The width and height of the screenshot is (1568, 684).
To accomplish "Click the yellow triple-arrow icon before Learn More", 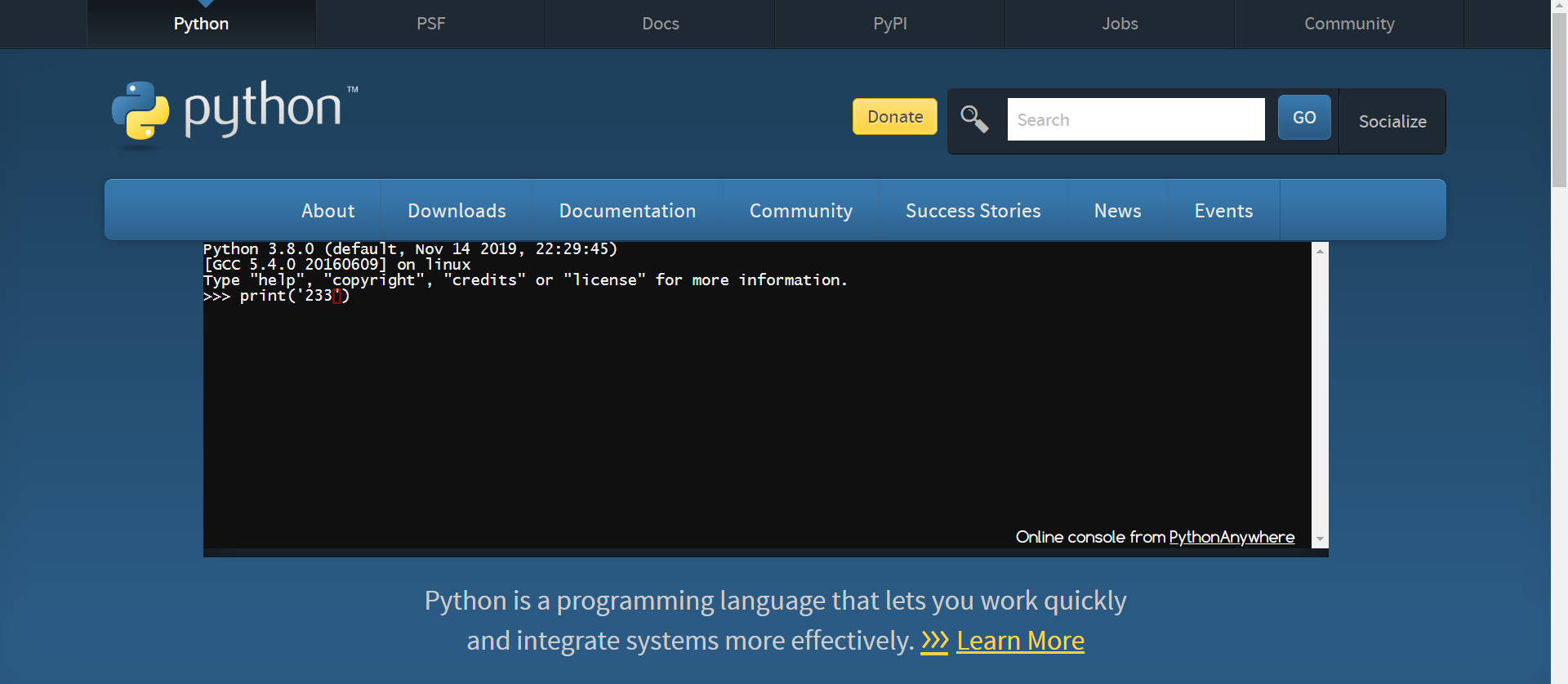I will pos(934,642).
